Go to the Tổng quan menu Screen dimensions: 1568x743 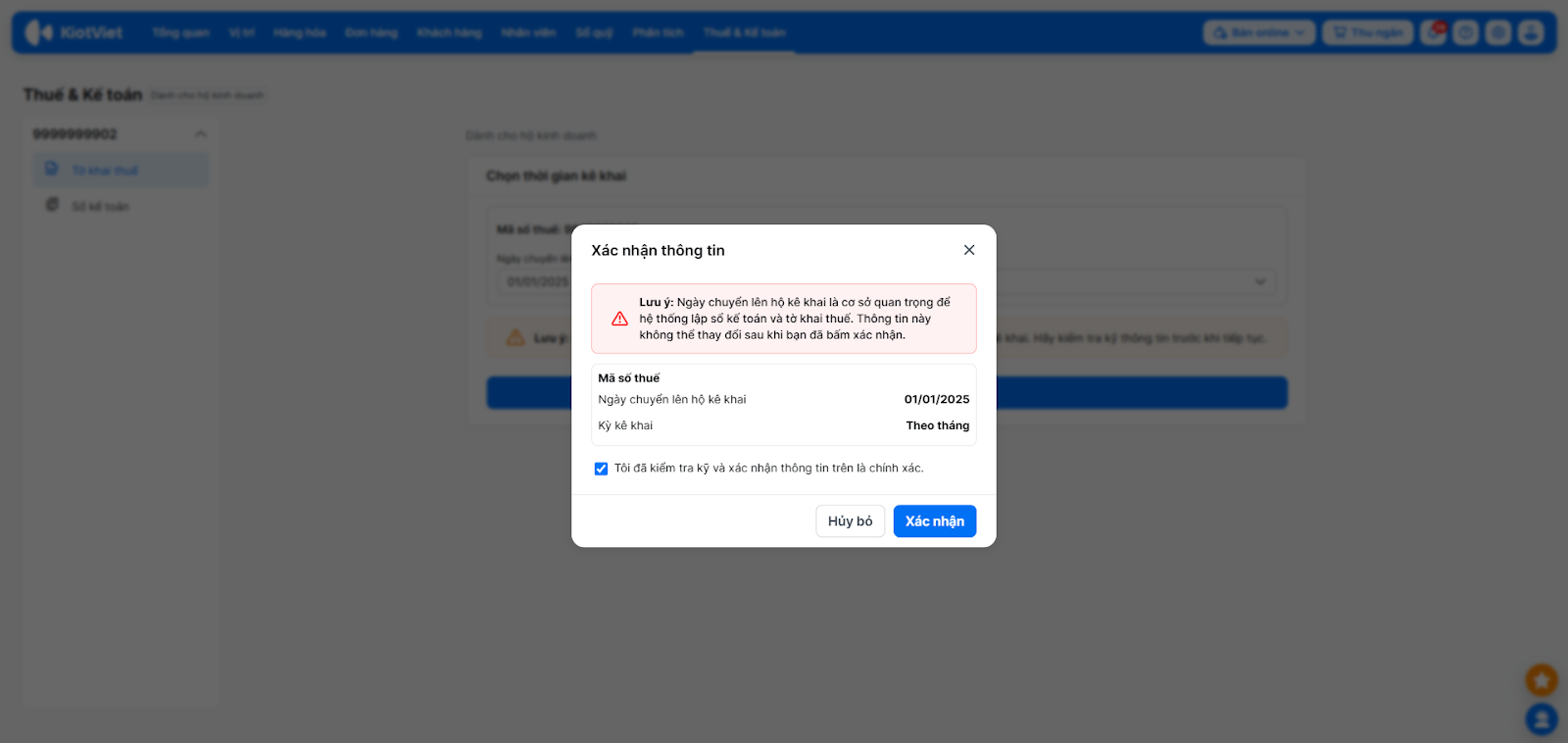click(x=181, y=32)
